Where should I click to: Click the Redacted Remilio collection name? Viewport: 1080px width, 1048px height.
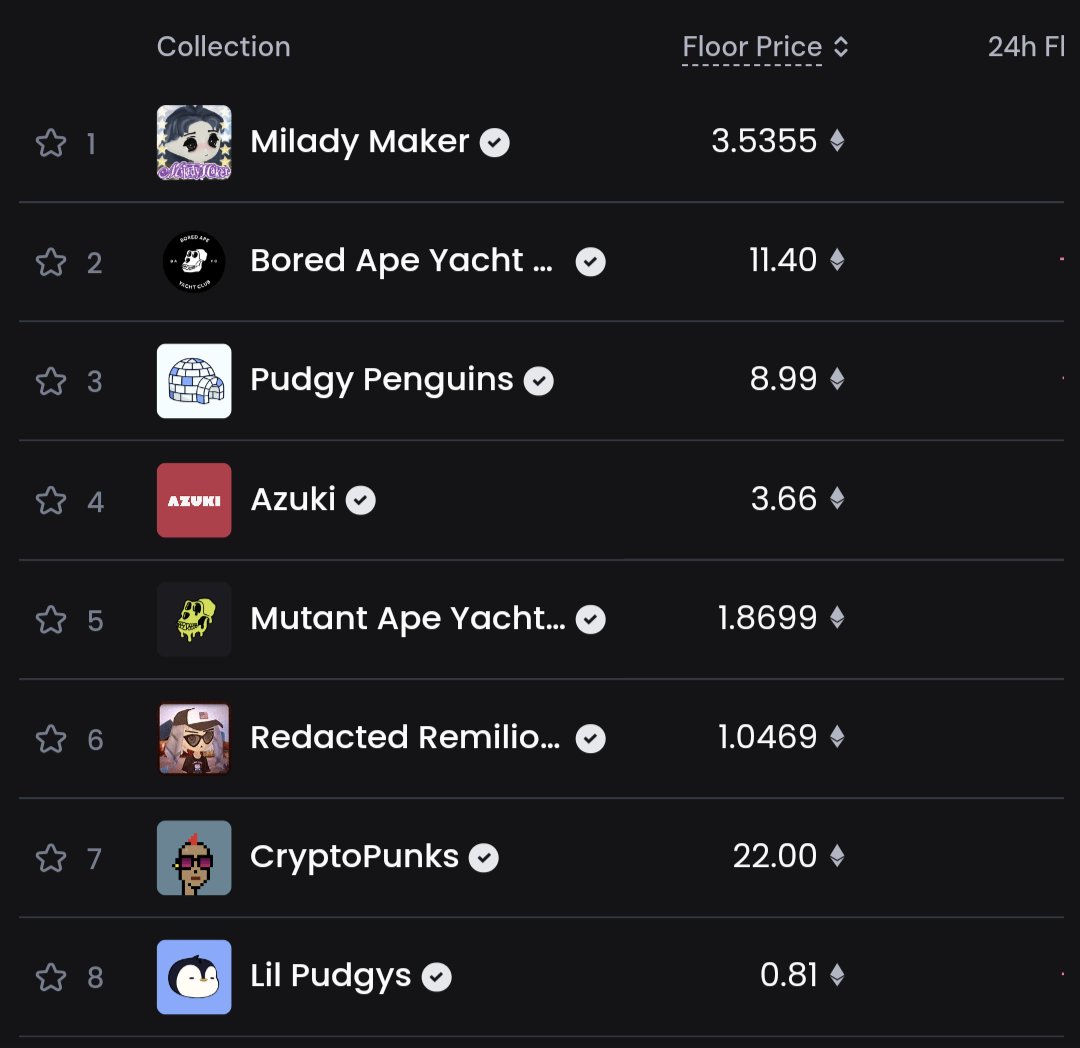[x=406, y=737]
